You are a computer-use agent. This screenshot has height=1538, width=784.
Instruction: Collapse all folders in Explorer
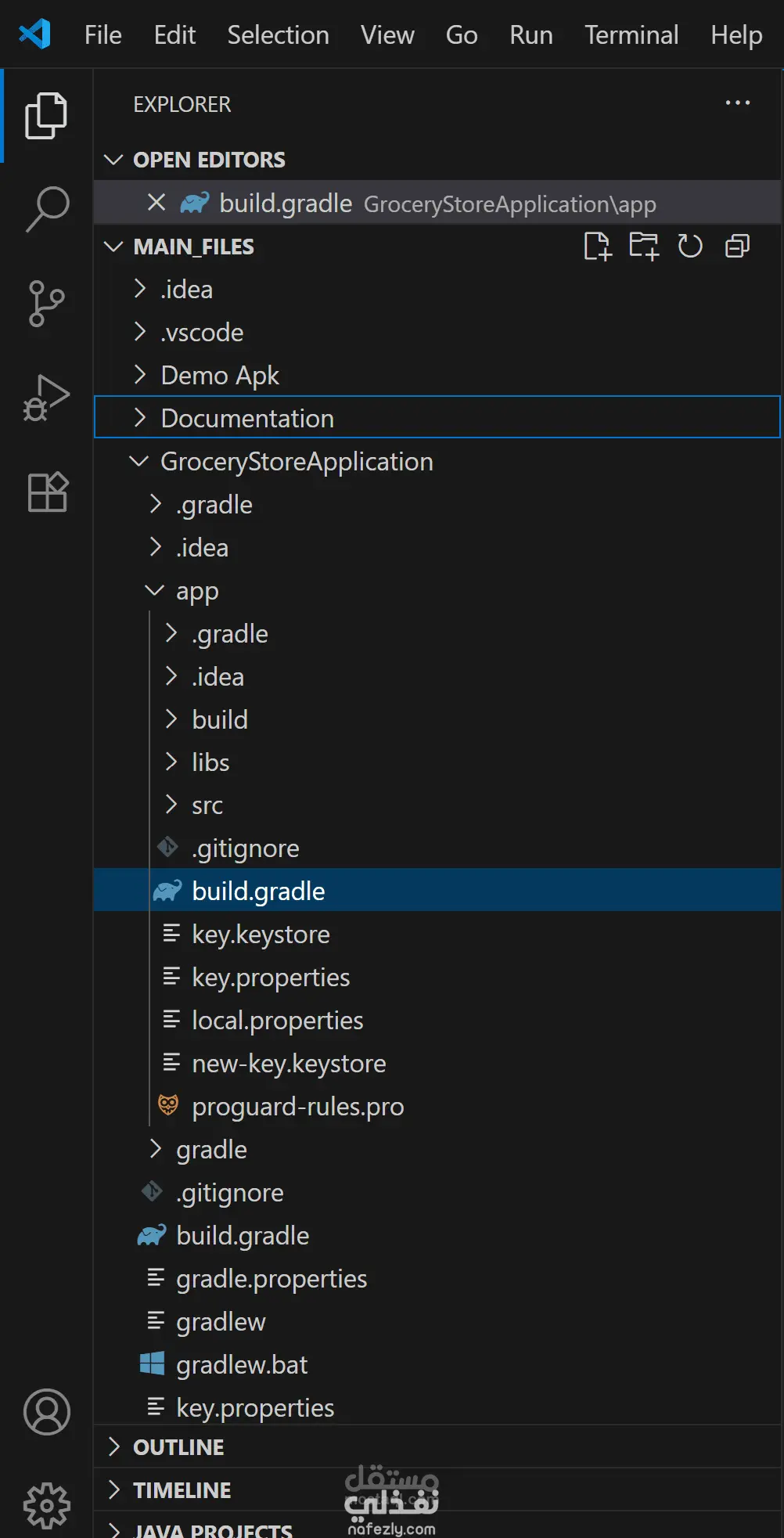pyautogui.click(x=737, y=247)
